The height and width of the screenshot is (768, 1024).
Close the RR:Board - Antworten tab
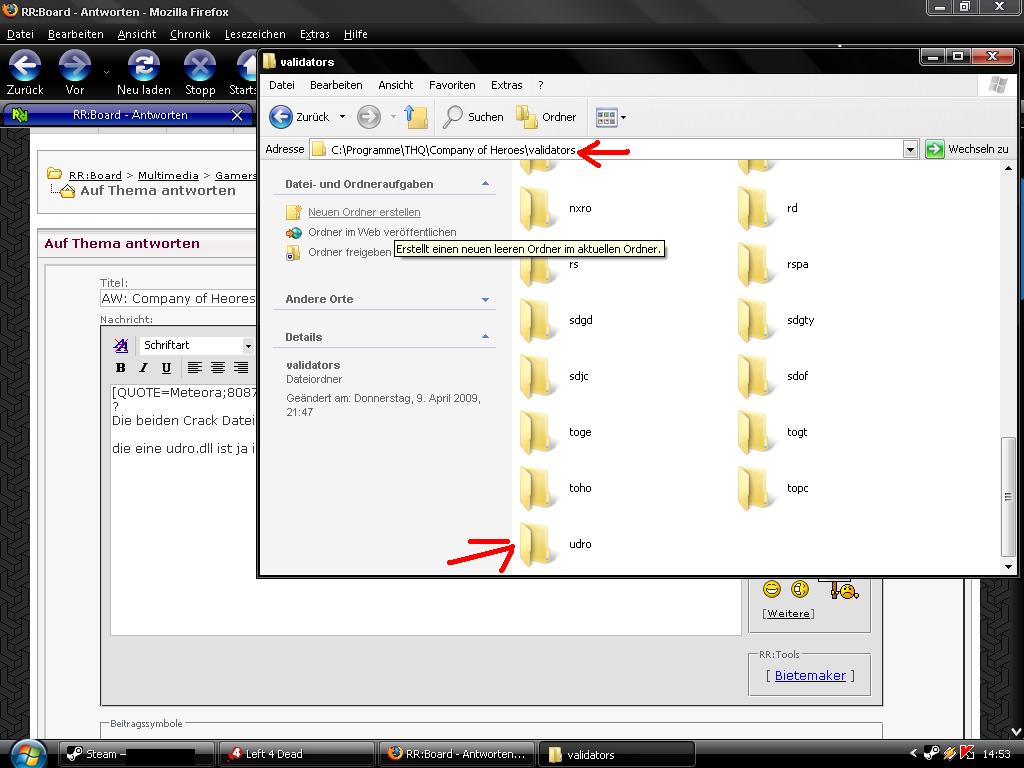tap(237, 116)
